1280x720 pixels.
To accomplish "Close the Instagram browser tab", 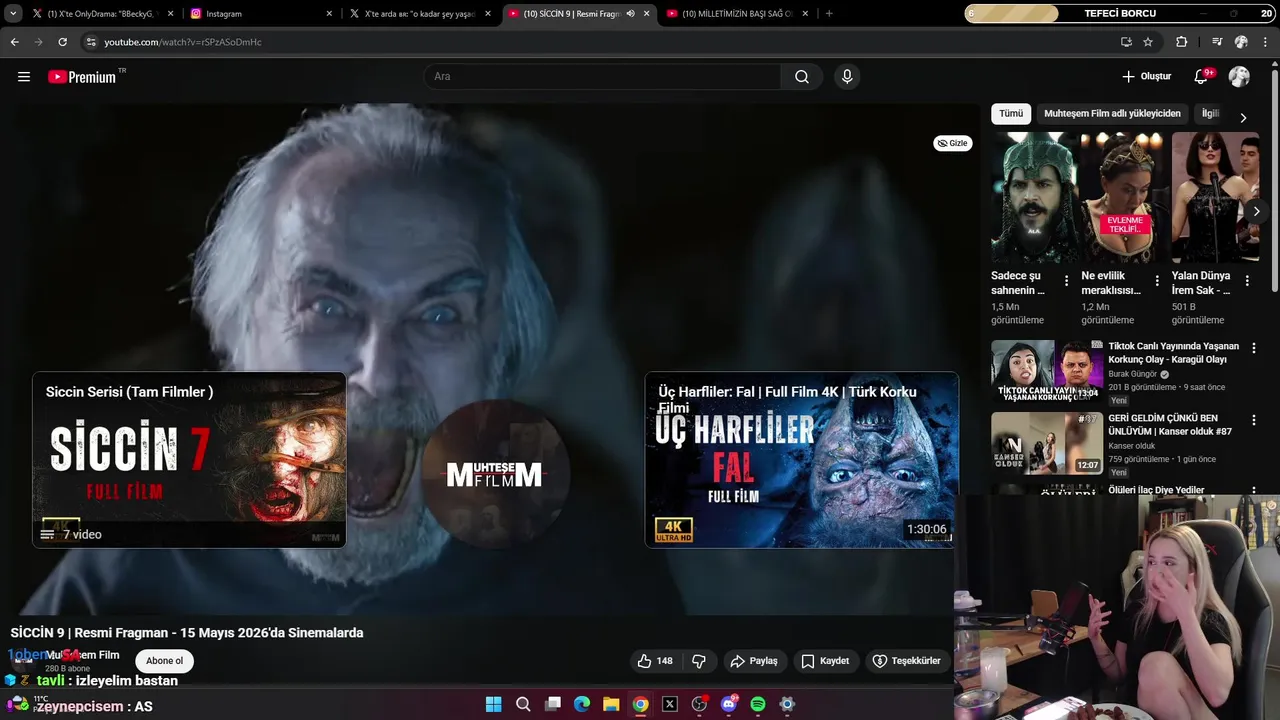I will pyautogui.click(x=329, y=14).
